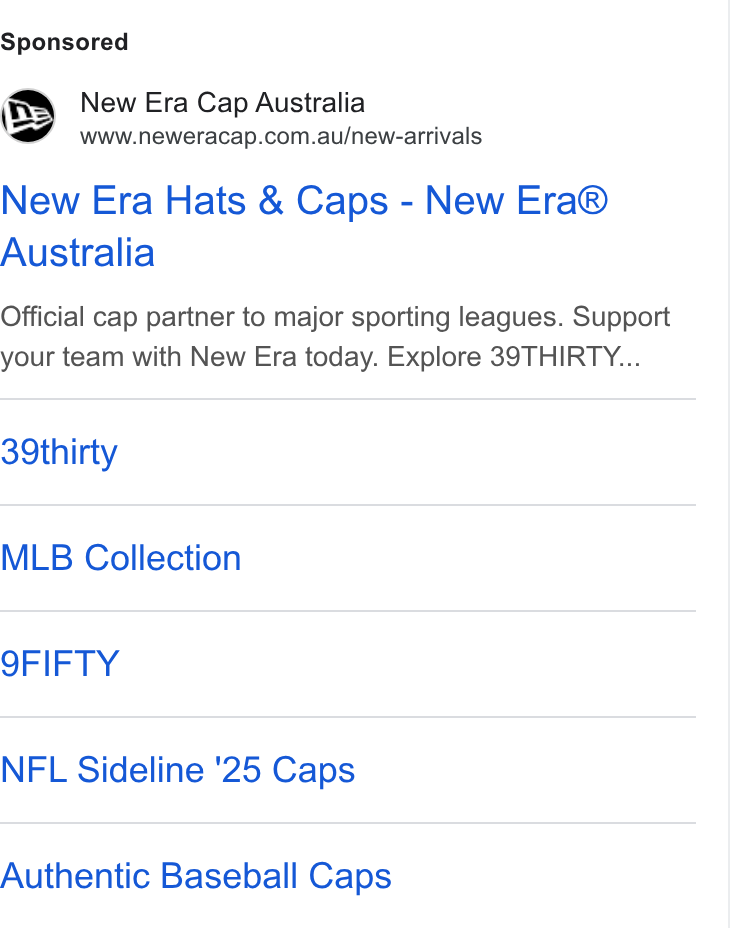Image resolution: width=730 pixels, height=928 pixels.
Task: Click the word Australia in headline's second line
Action: pyautogui.click(x=77, y=253)
